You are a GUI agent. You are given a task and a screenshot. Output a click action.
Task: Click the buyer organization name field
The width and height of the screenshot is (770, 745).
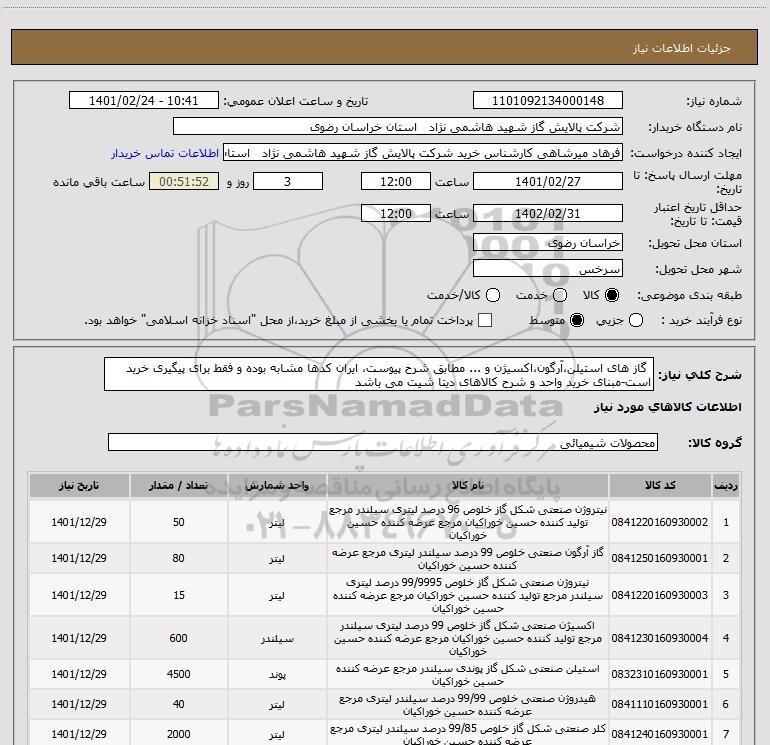[398, 127]
